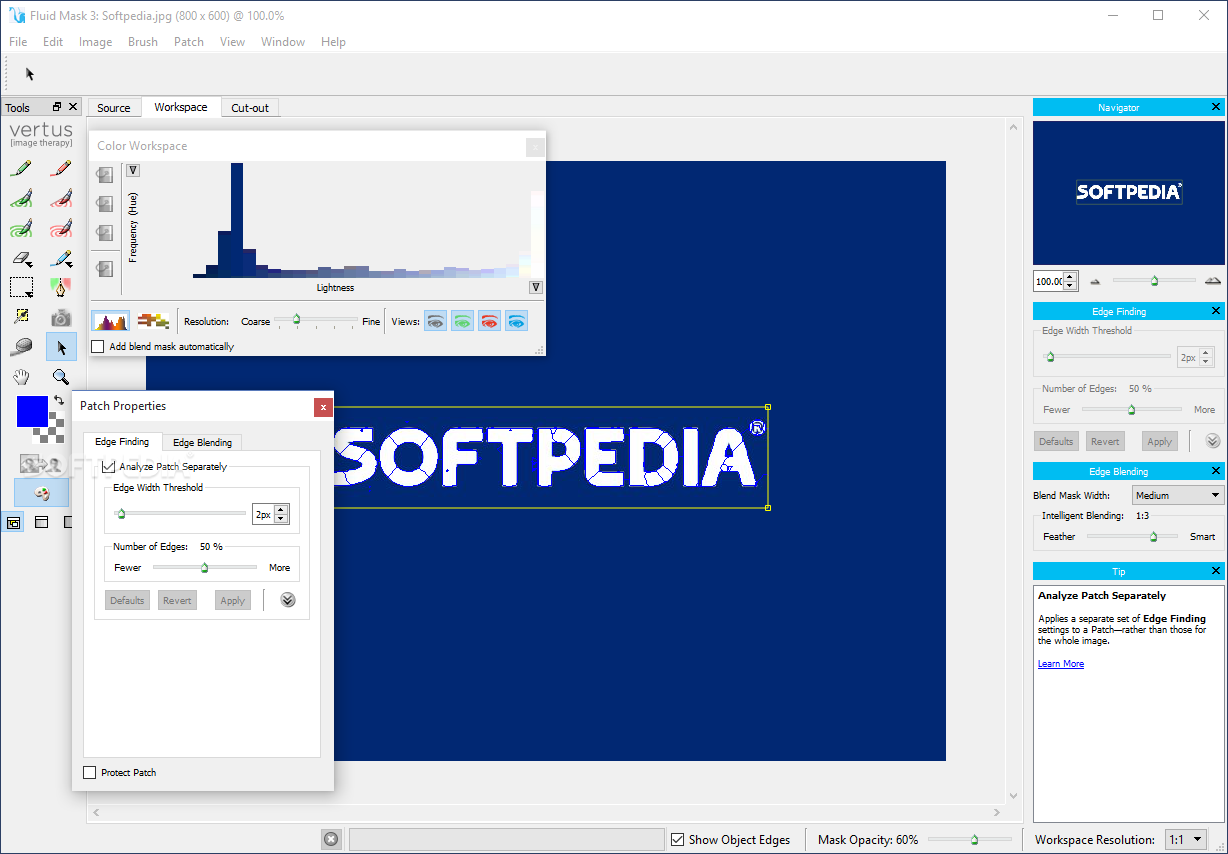1228x854 pixels.
Task: Click Apply in the Edge Finding panel
Action: [x=1159, y=441]
